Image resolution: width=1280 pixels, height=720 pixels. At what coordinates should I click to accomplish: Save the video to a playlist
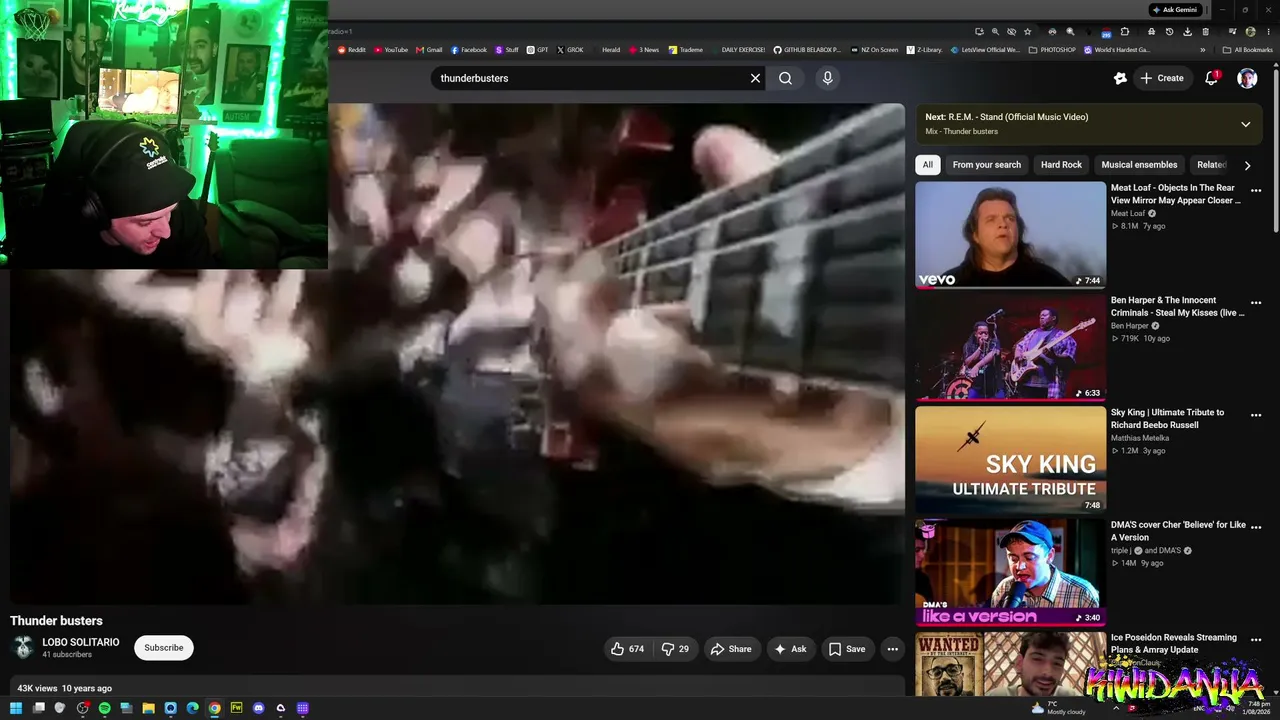point(847,649)
